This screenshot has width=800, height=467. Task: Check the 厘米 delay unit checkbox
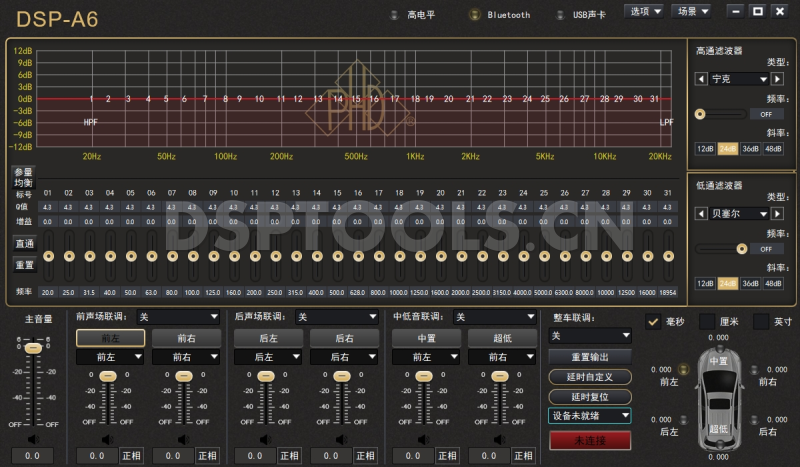(x=708, y=322)
